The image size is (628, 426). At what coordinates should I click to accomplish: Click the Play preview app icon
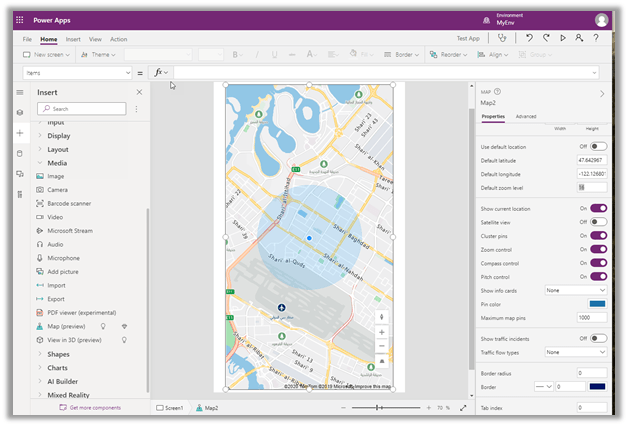click(x=563, y=38)
